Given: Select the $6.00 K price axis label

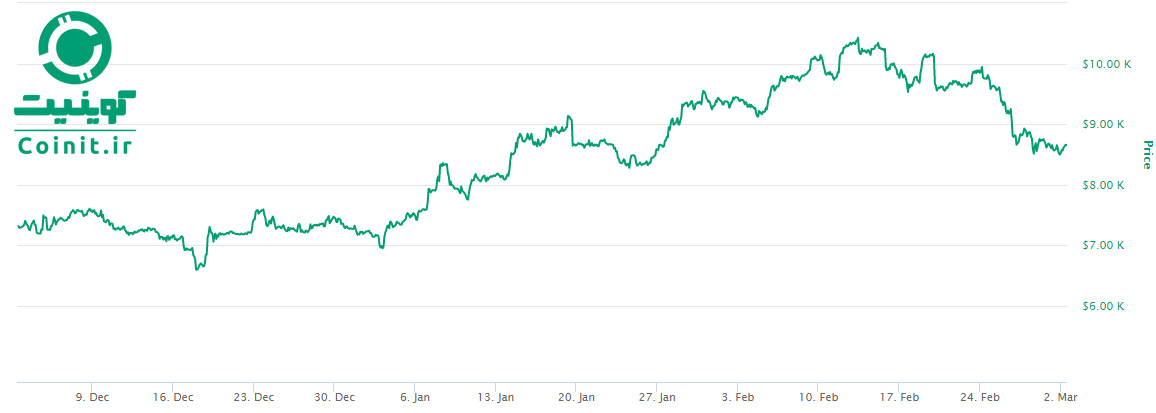Looking at the screenshot, I should pos(1104,306).
